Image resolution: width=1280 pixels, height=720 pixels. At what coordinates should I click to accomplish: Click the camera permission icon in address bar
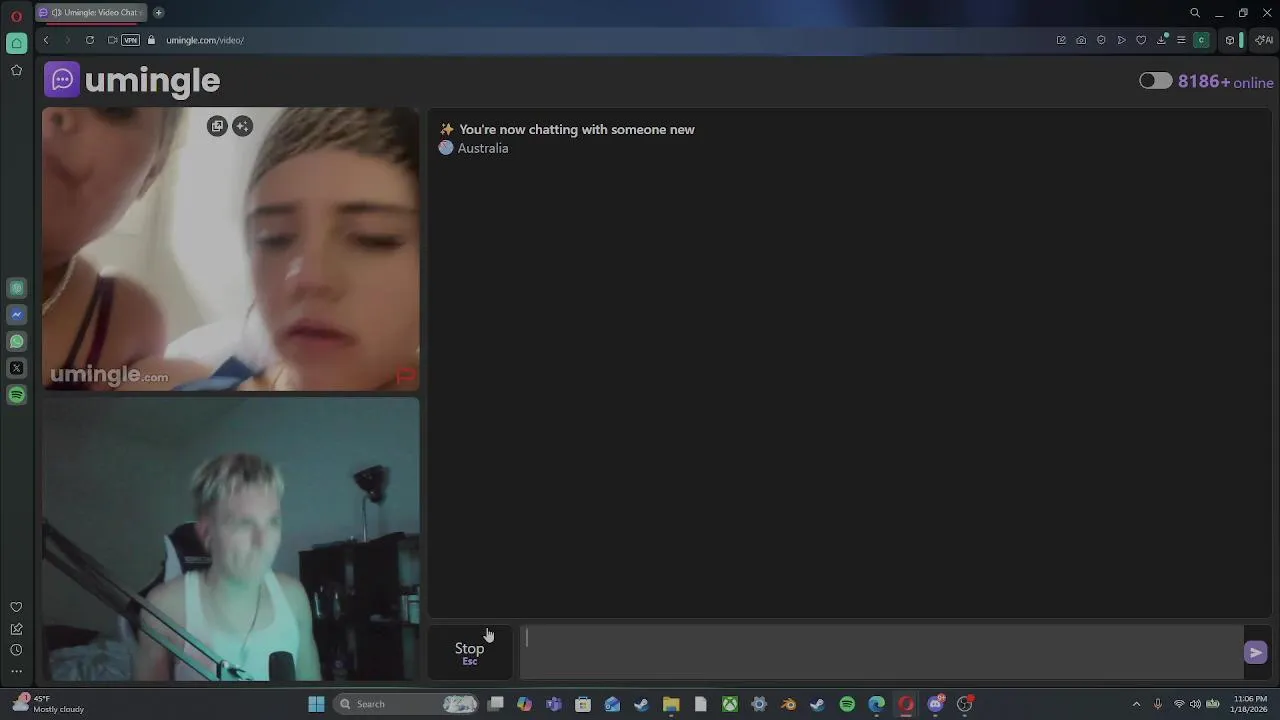[x=112, y=40]
